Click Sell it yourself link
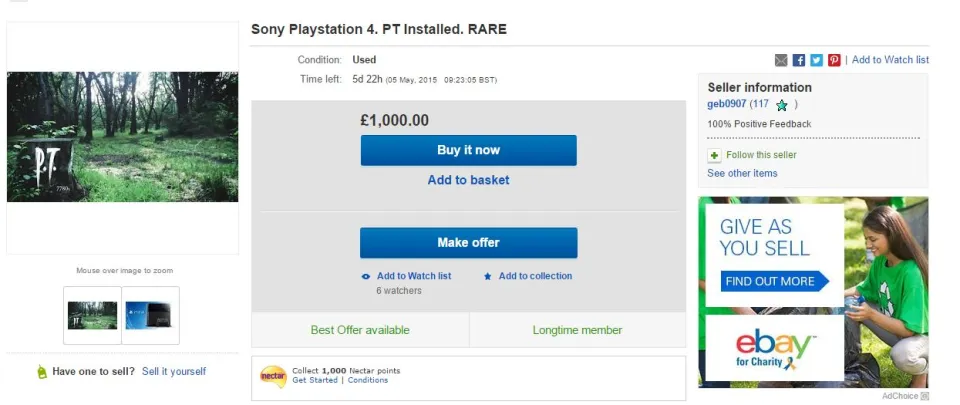The height and width of the screenshot is (405, 960). [174, 371]
